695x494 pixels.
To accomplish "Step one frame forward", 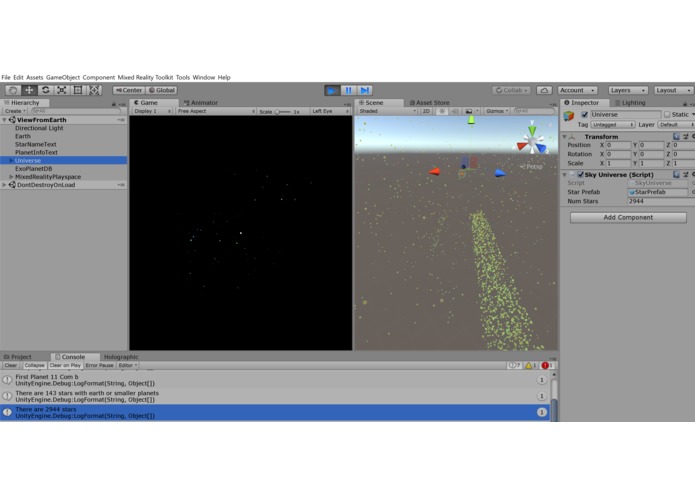I will tap(365, 90).
